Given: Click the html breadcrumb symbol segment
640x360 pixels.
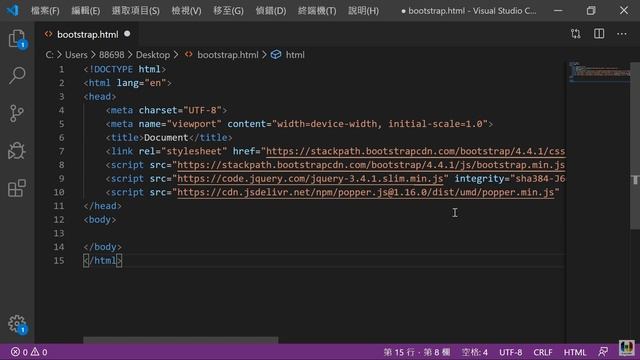Looking at the screenshot, I should click(x=295, y=55).
